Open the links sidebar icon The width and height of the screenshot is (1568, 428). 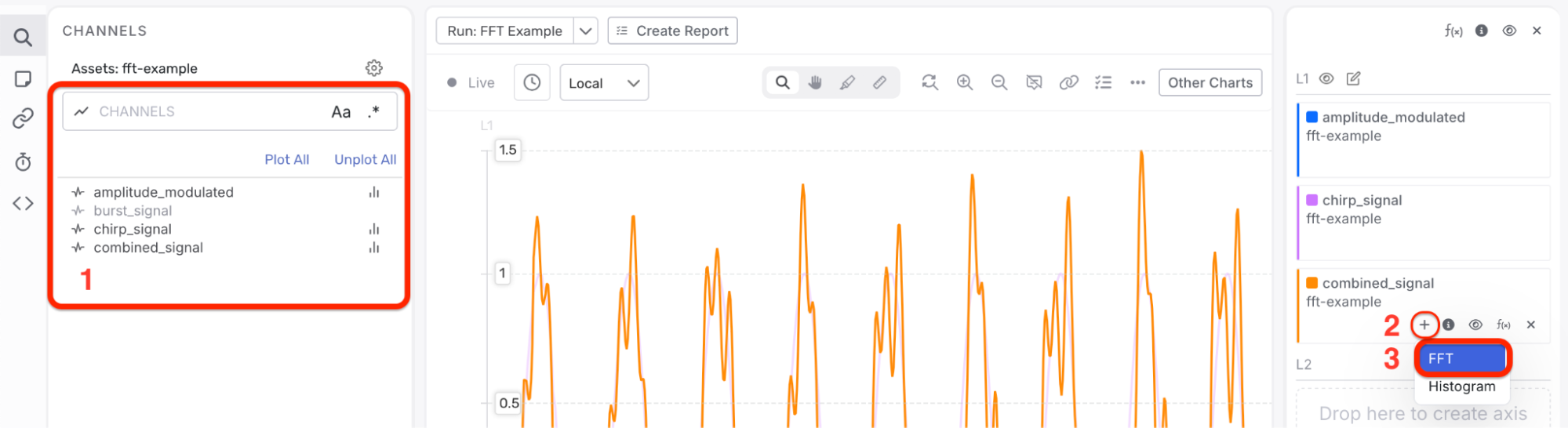pyautogui.click(x=23, y=118)
